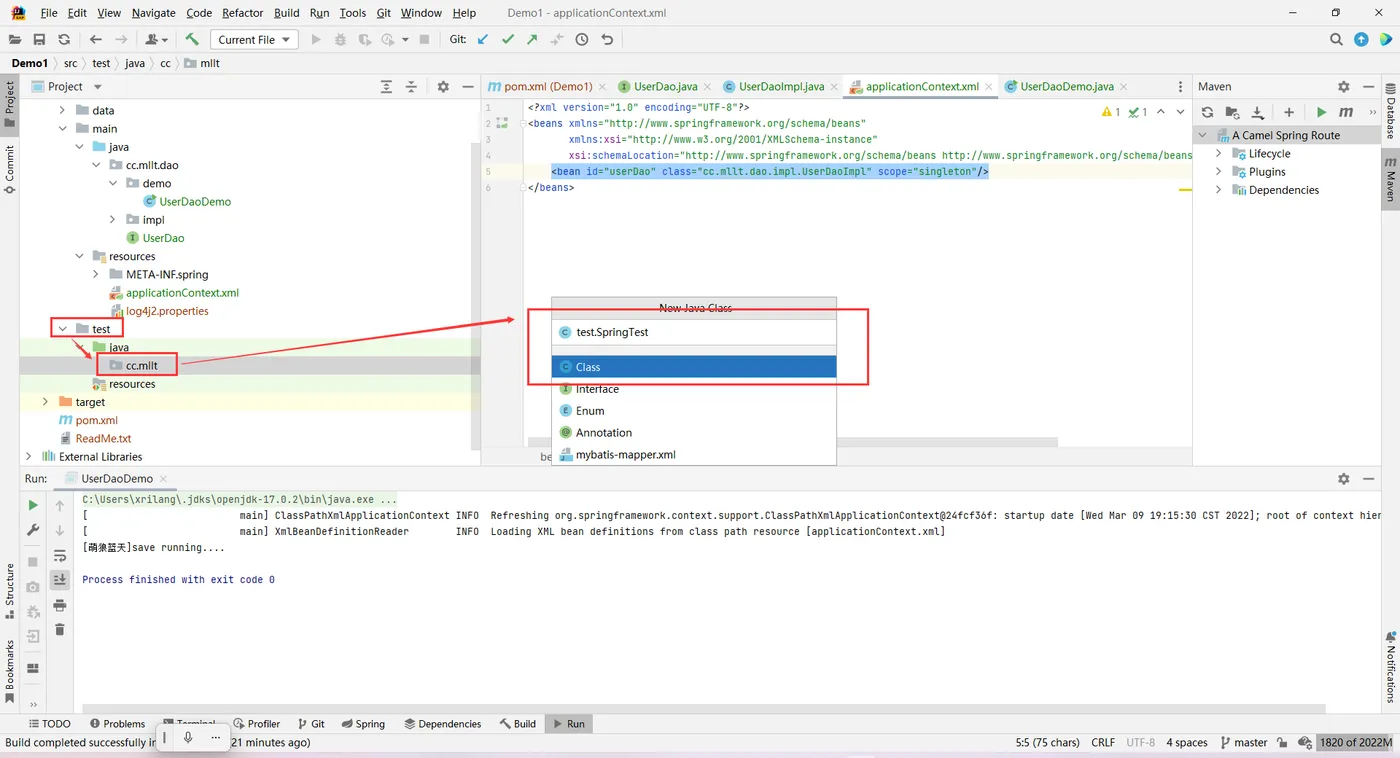This screenshot has height=758, width=1400.
Task: Click the Git push green arrow
Action: point(532,39)
